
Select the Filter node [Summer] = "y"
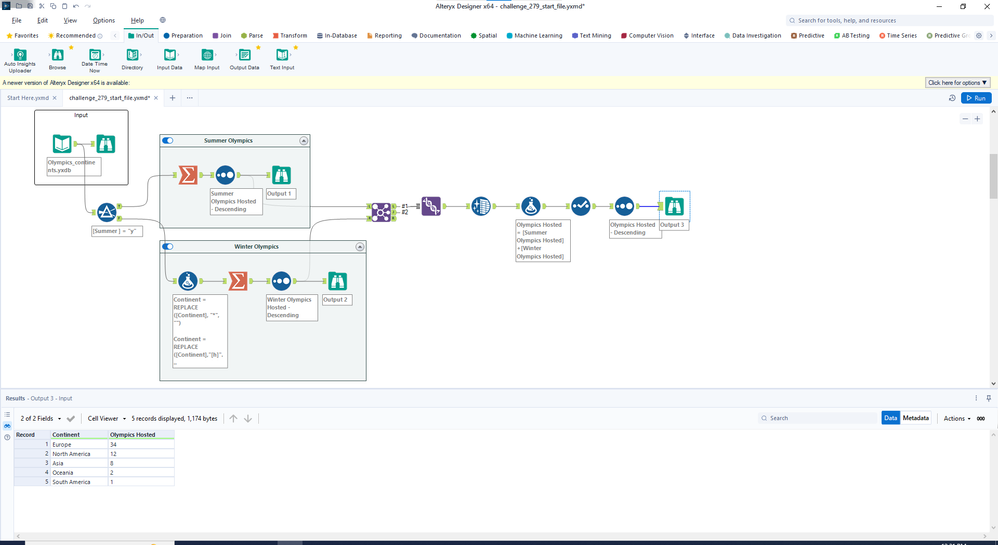click(107, 212)
